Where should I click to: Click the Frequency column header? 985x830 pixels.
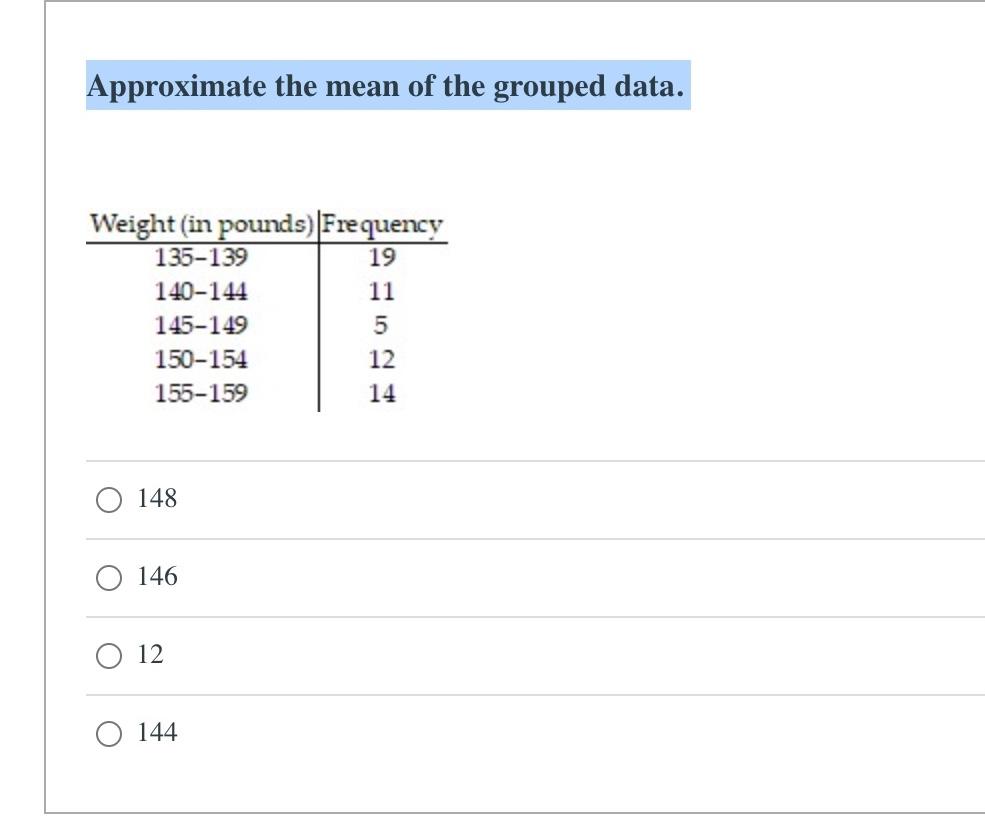382,224
